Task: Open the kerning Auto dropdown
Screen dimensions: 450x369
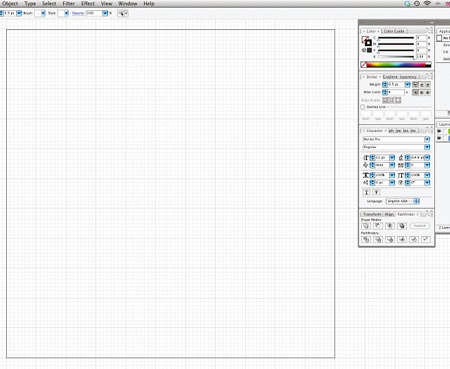Action: pyautogui.click(x=392, y=165)
